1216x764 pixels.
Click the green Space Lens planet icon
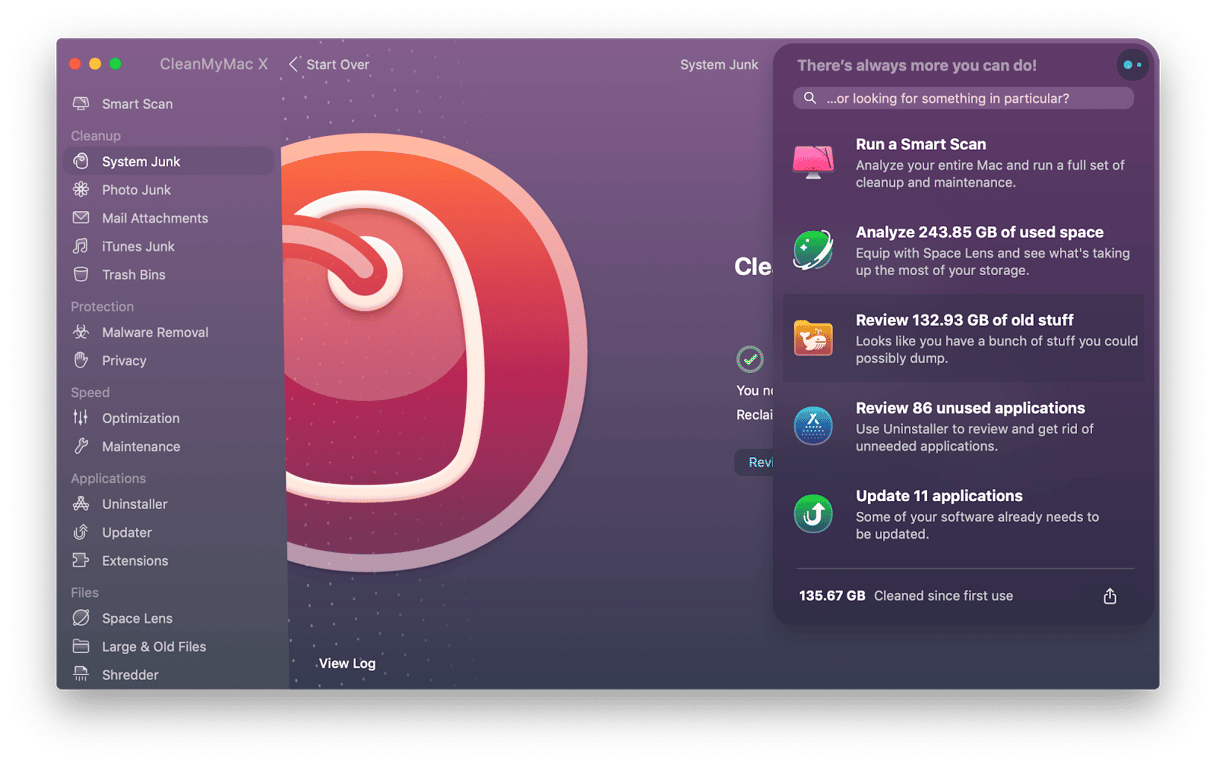[x=813, y=250]
